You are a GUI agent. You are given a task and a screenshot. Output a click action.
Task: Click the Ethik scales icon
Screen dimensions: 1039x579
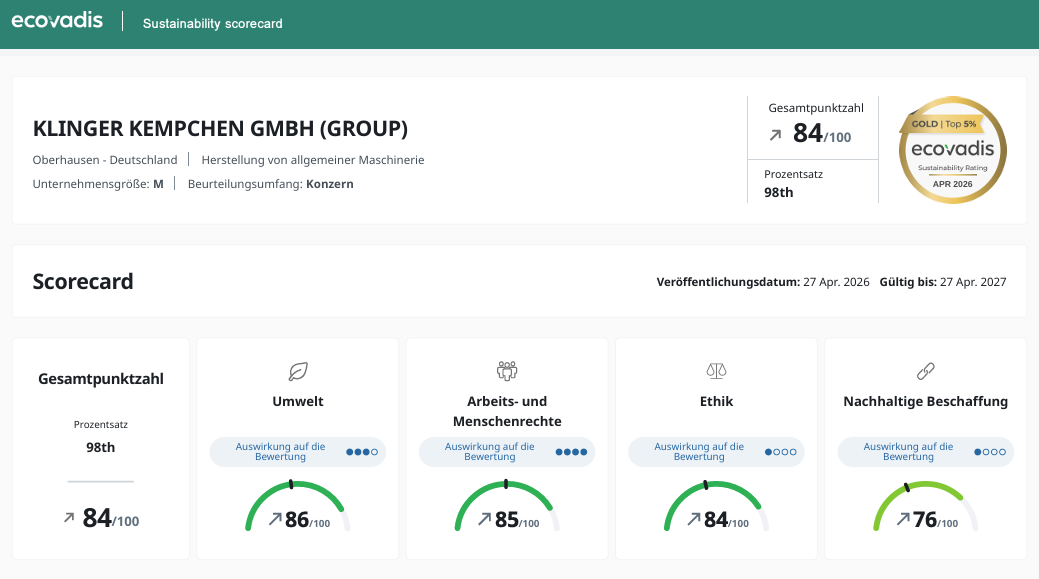pos(716,371)
